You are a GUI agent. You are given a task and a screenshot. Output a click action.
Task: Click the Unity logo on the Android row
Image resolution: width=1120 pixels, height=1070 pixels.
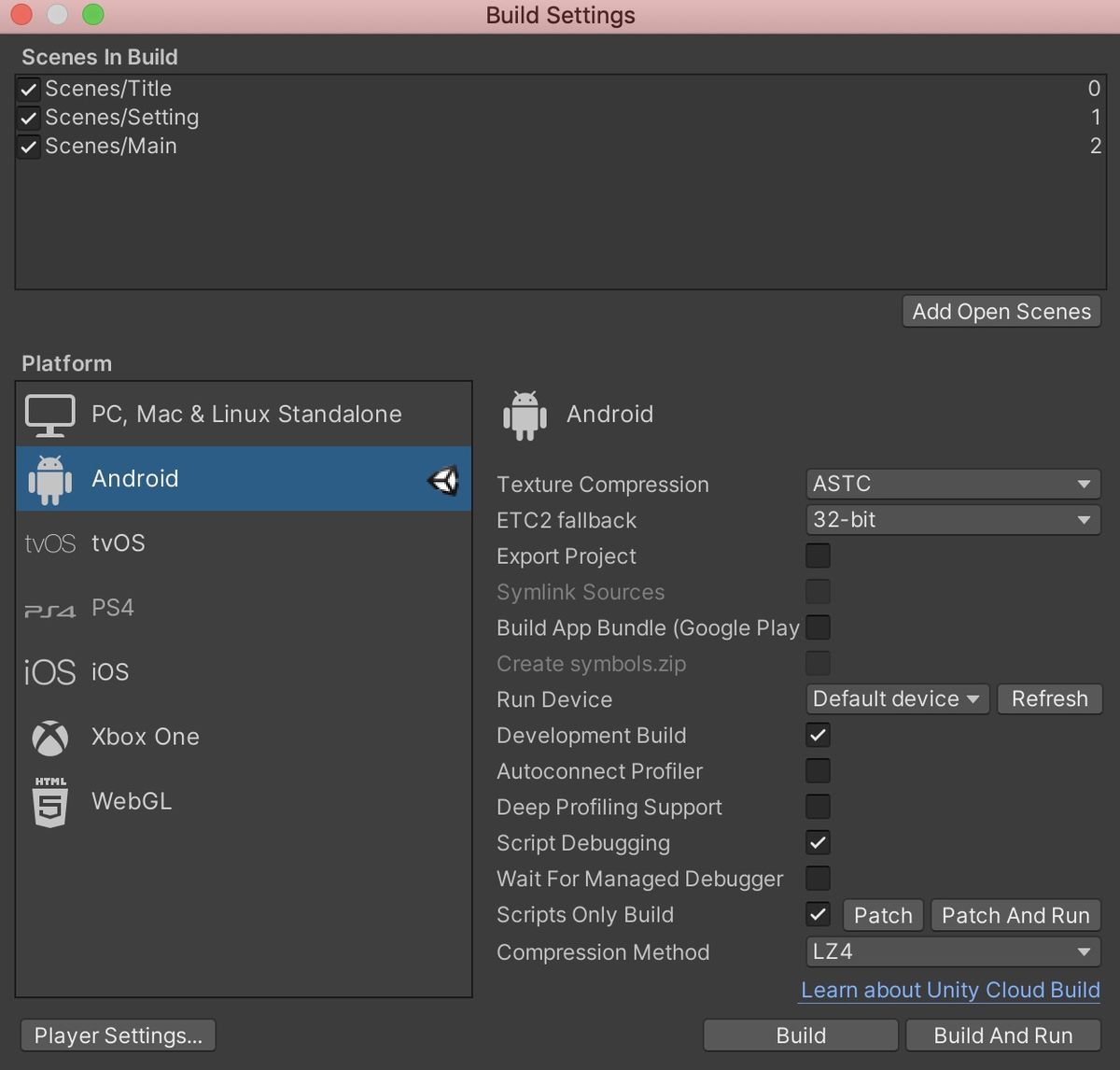[x=443, y=480]
